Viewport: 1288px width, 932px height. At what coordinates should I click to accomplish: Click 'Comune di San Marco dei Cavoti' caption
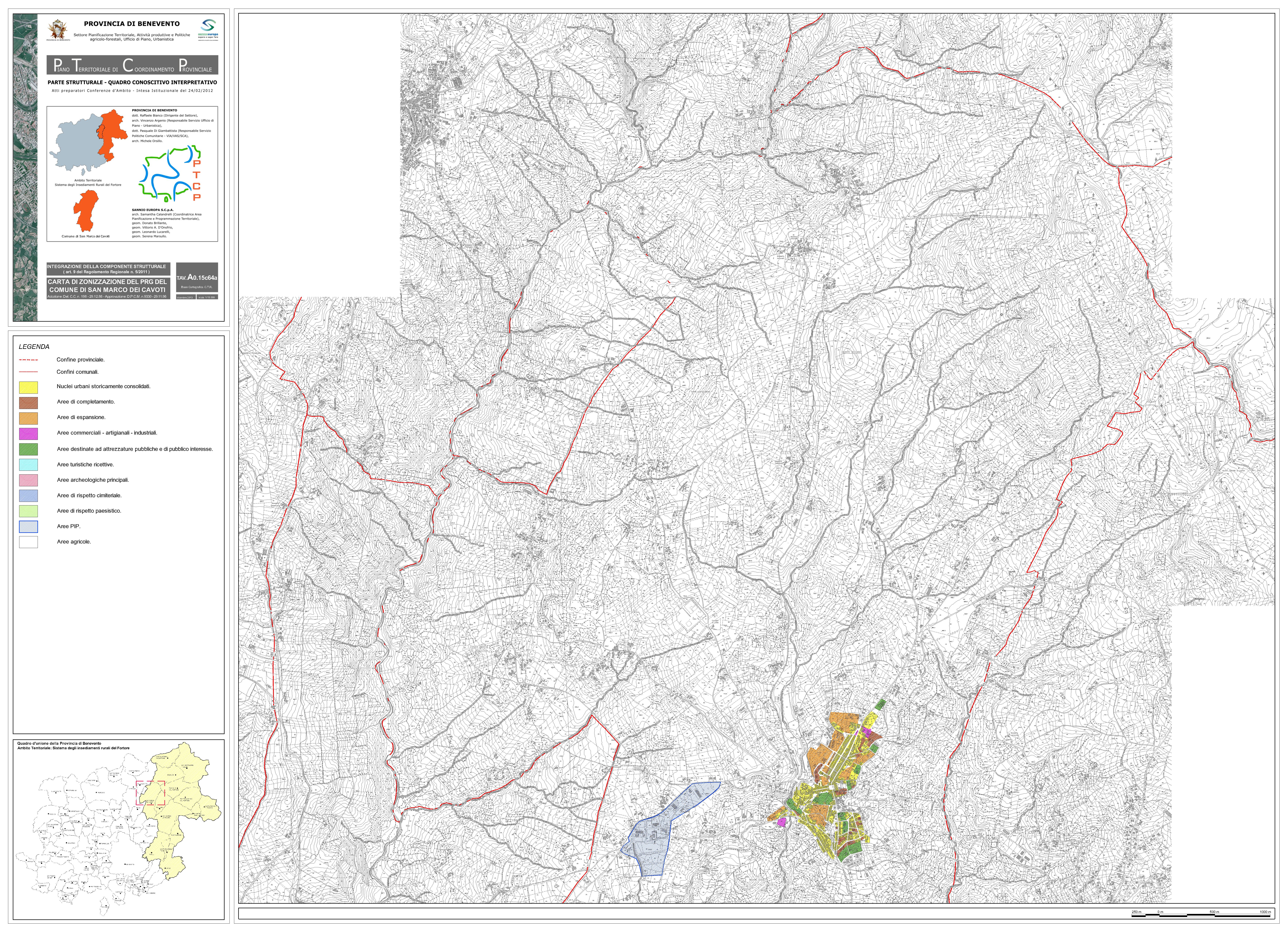tap(86, 236)
